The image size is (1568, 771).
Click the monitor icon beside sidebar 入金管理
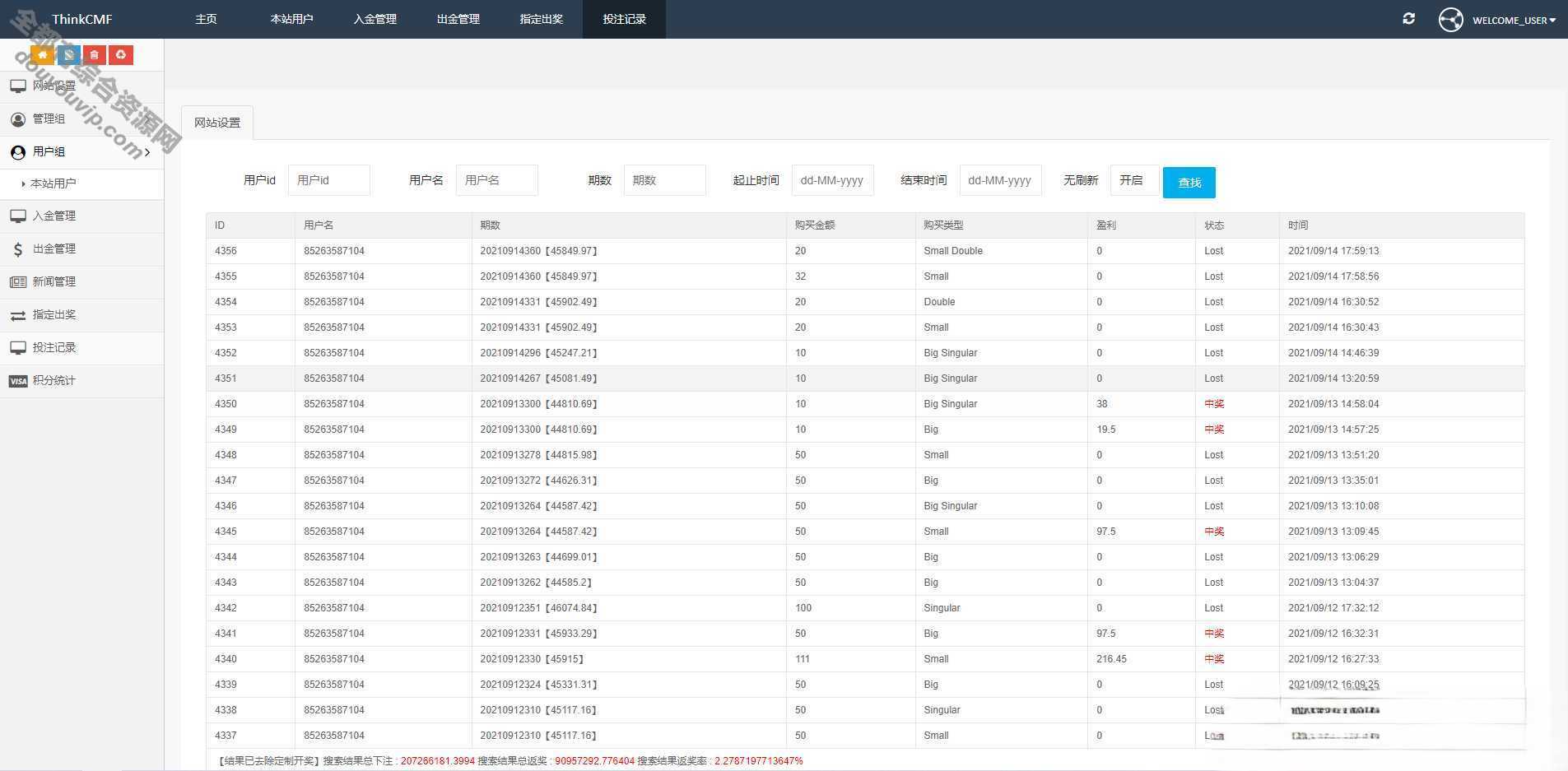click(x=18, y=216)
